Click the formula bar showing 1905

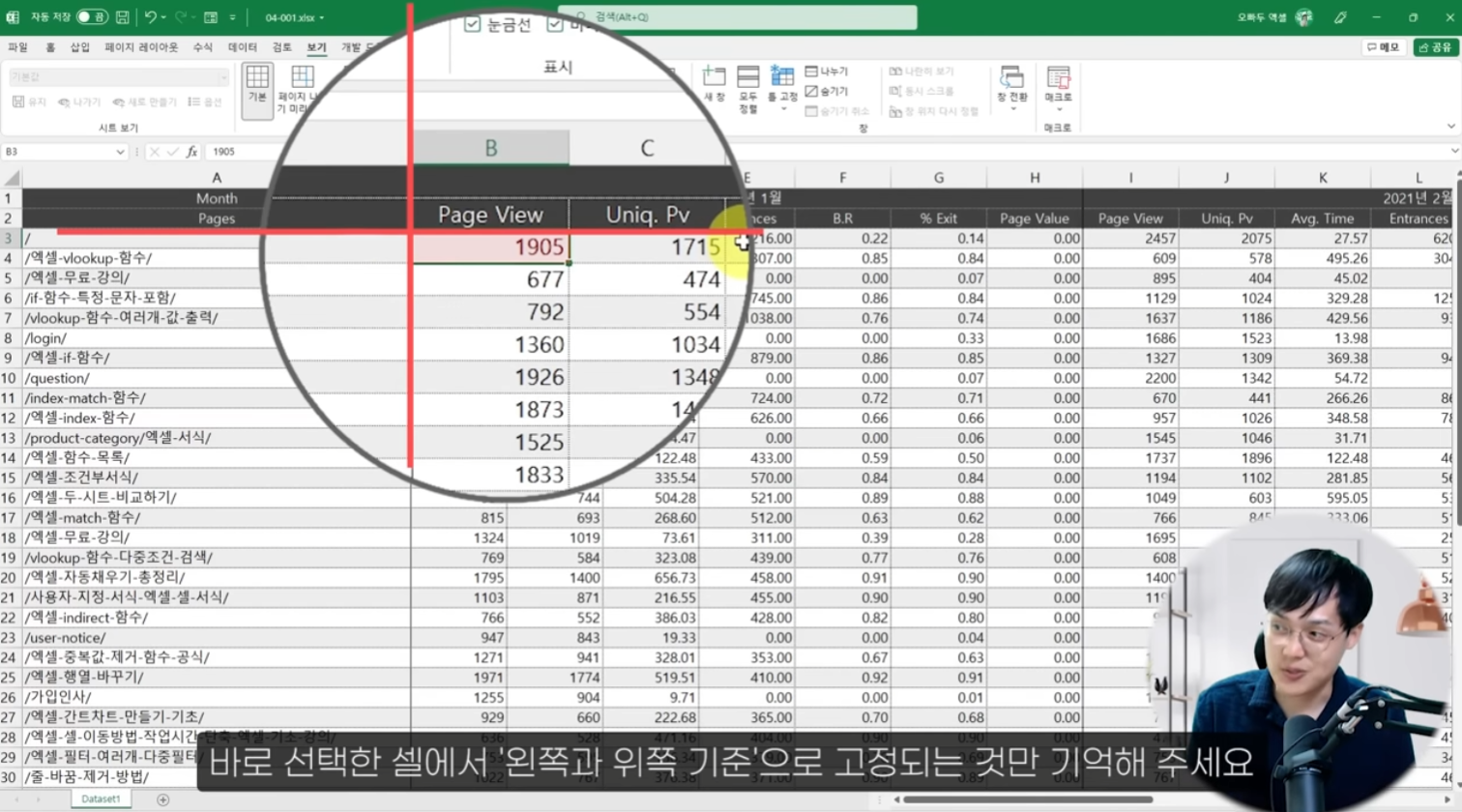(x=827, y=152)
